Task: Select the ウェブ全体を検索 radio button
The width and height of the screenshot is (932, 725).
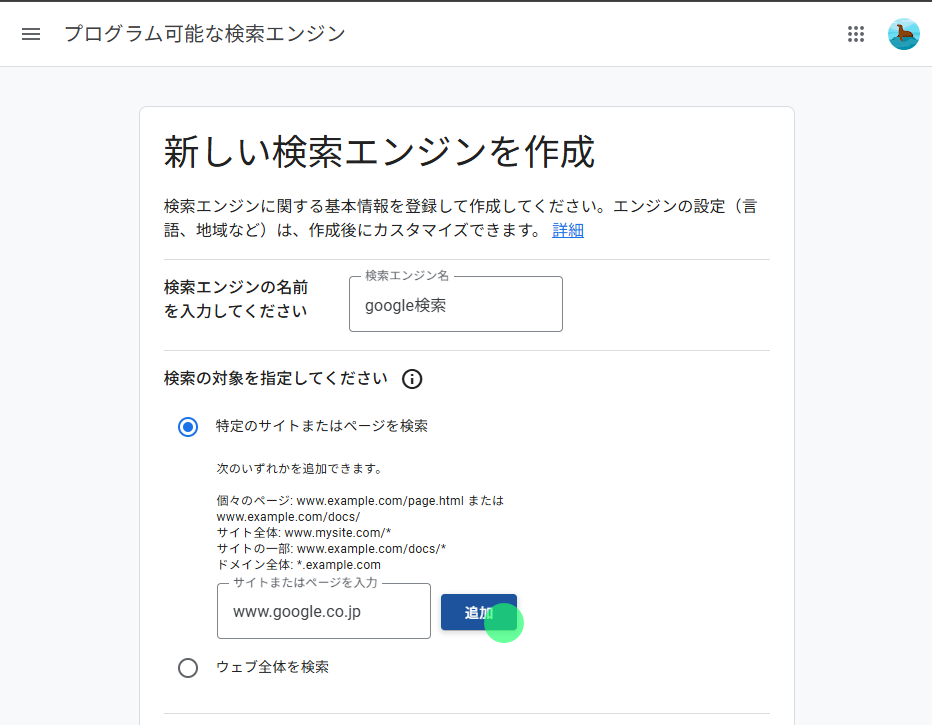Action: click(x=188, y=667)
